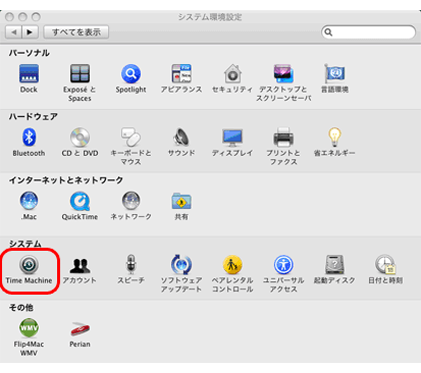Click the magnifying glass in search field
The image size is (421, 373).
pyautogui.click(x=328, y=32)
